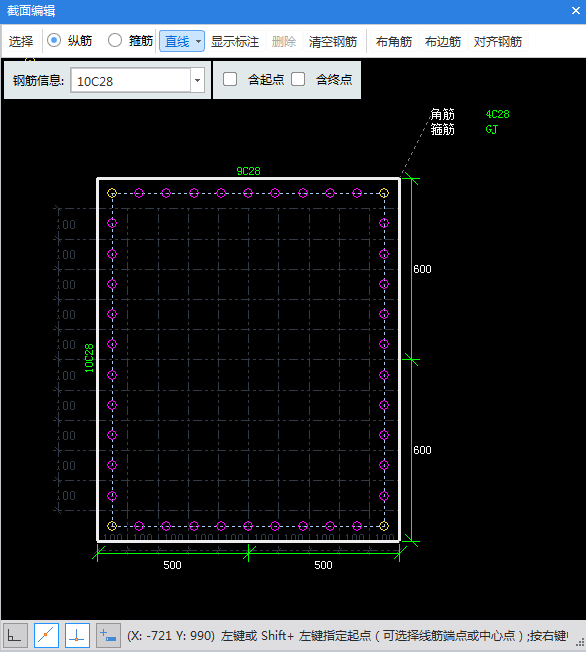Enable the 含终点 checkbox
Viewport: 586px width, 652px height.
coord(298,79)
